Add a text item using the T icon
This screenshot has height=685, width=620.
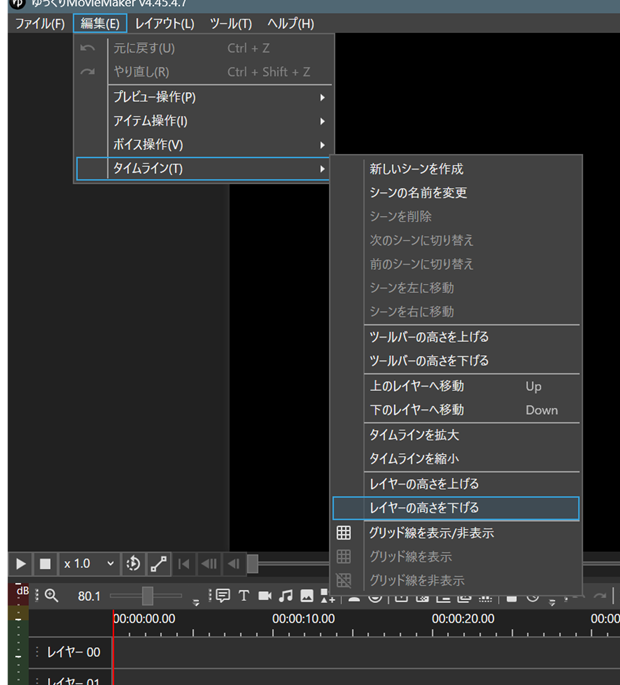coord(243,596)
